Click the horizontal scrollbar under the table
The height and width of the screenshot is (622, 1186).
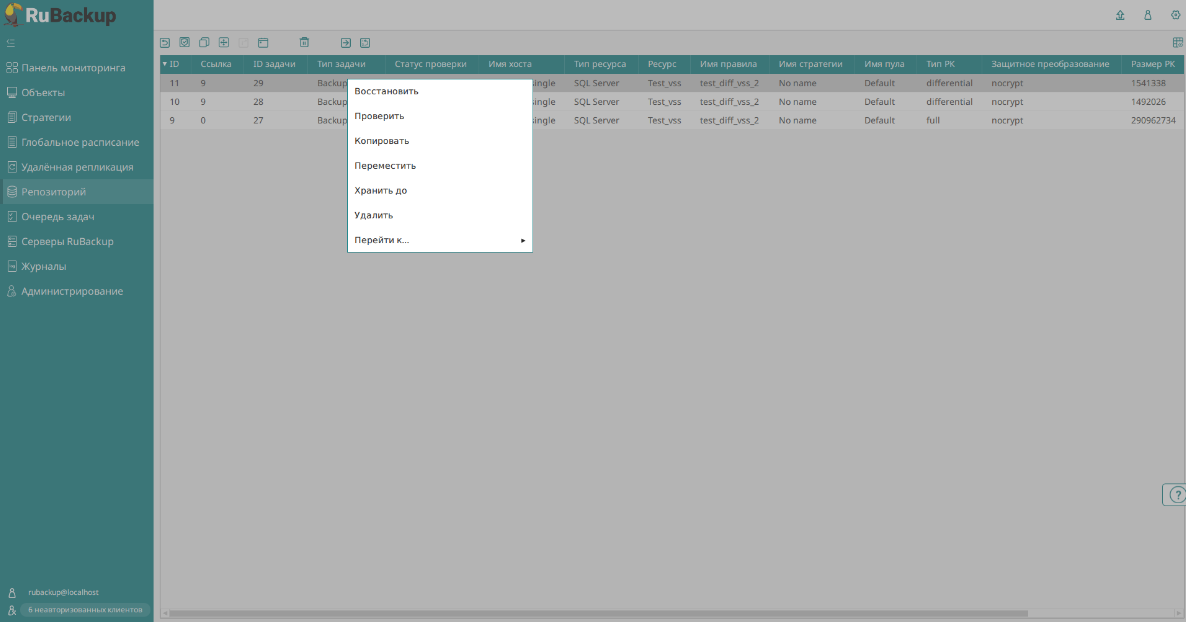(600, 613)
